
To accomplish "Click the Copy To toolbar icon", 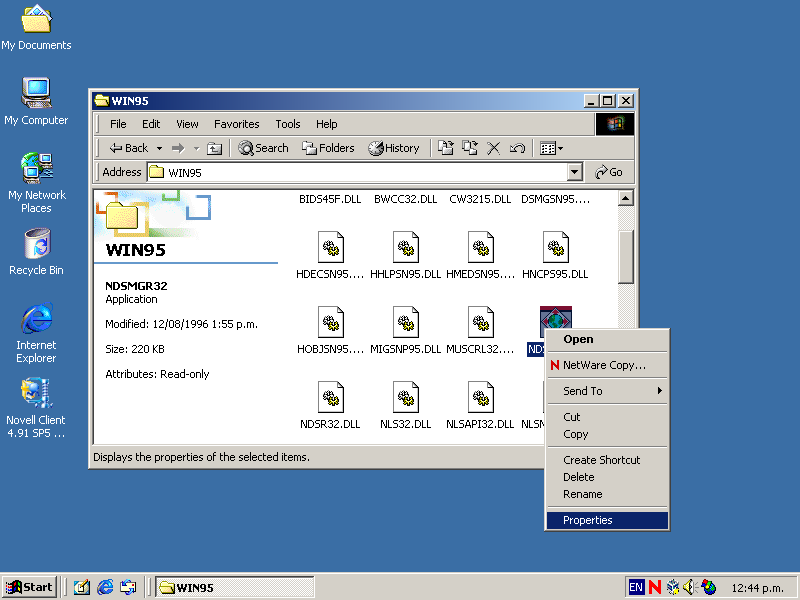I will [470, 148].
